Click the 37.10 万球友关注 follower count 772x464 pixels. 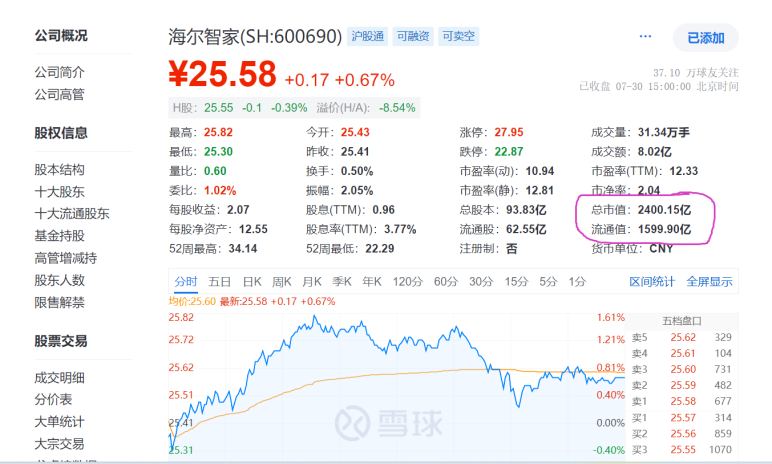(696, 73)
